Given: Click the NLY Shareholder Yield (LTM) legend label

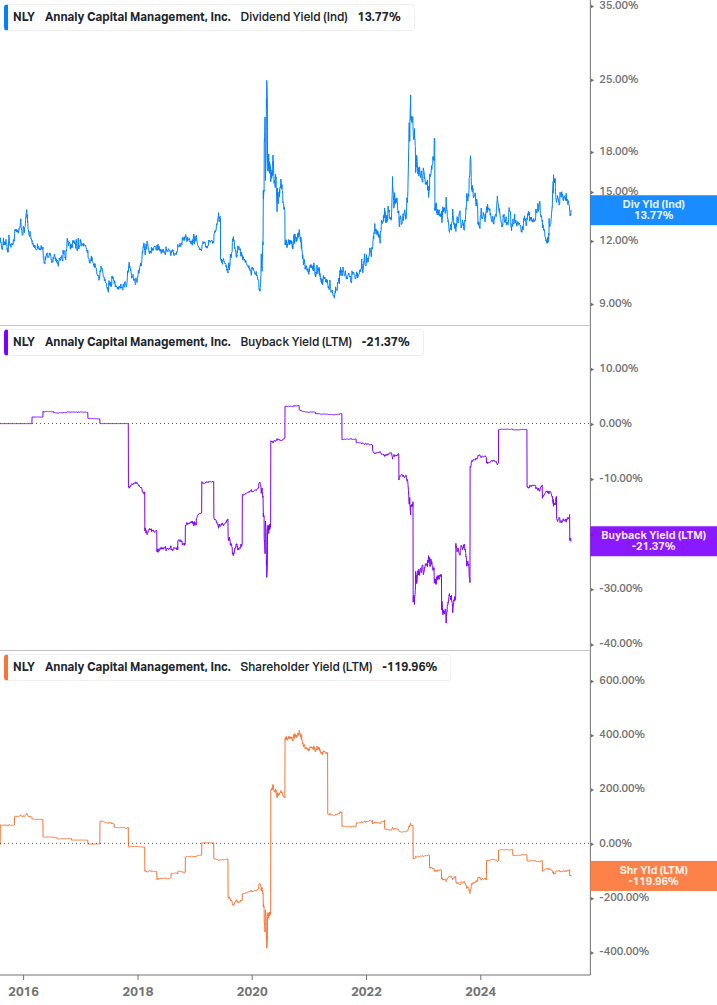Looking at the screenshot, I should click(227, 667).
